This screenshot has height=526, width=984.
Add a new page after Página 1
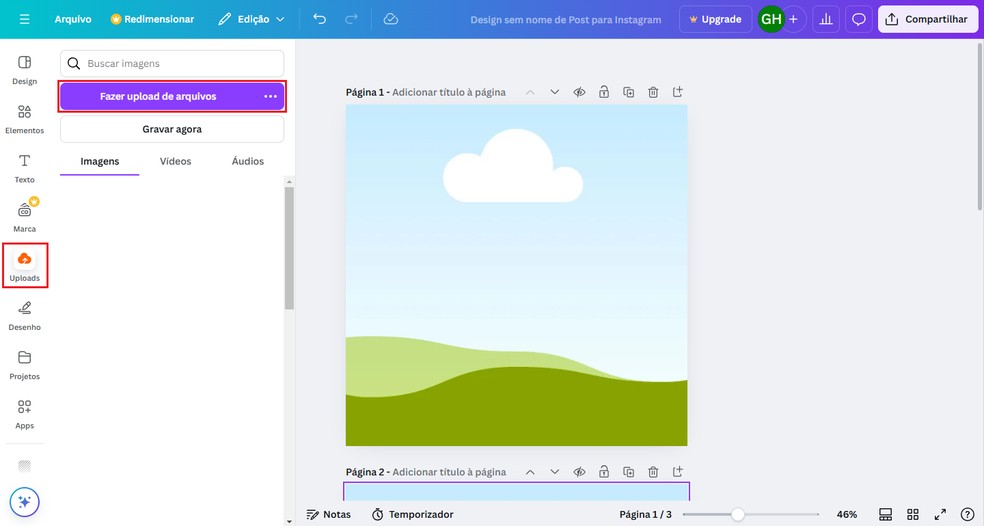(x=678, y=92)
